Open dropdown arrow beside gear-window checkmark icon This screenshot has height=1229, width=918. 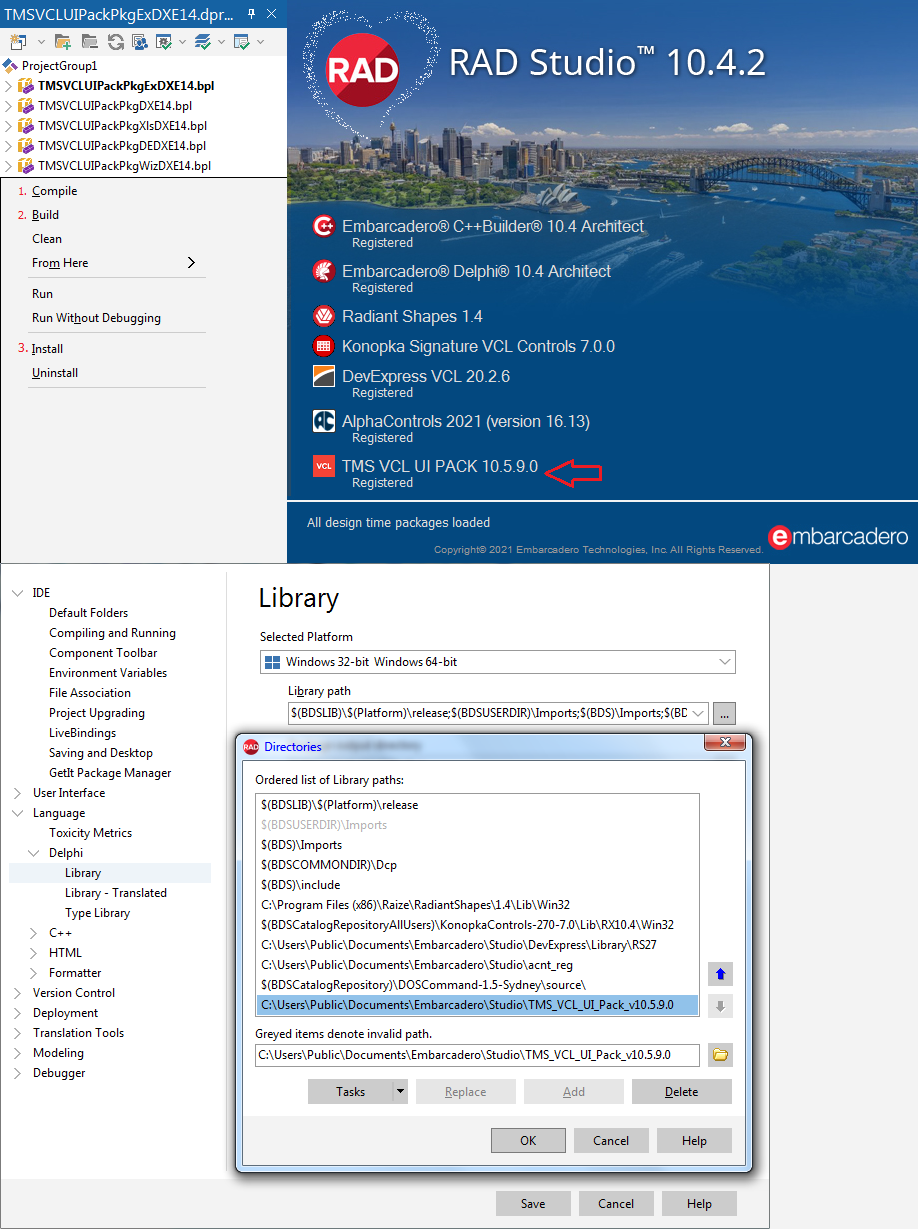click(x=182, y=41)
